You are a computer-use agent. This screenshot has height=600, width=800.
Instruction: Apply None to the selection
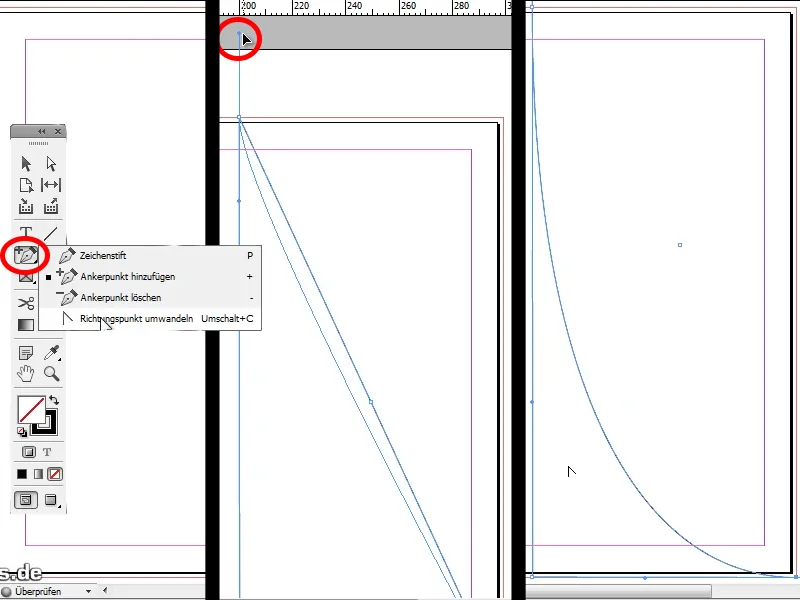coord(55,474)
